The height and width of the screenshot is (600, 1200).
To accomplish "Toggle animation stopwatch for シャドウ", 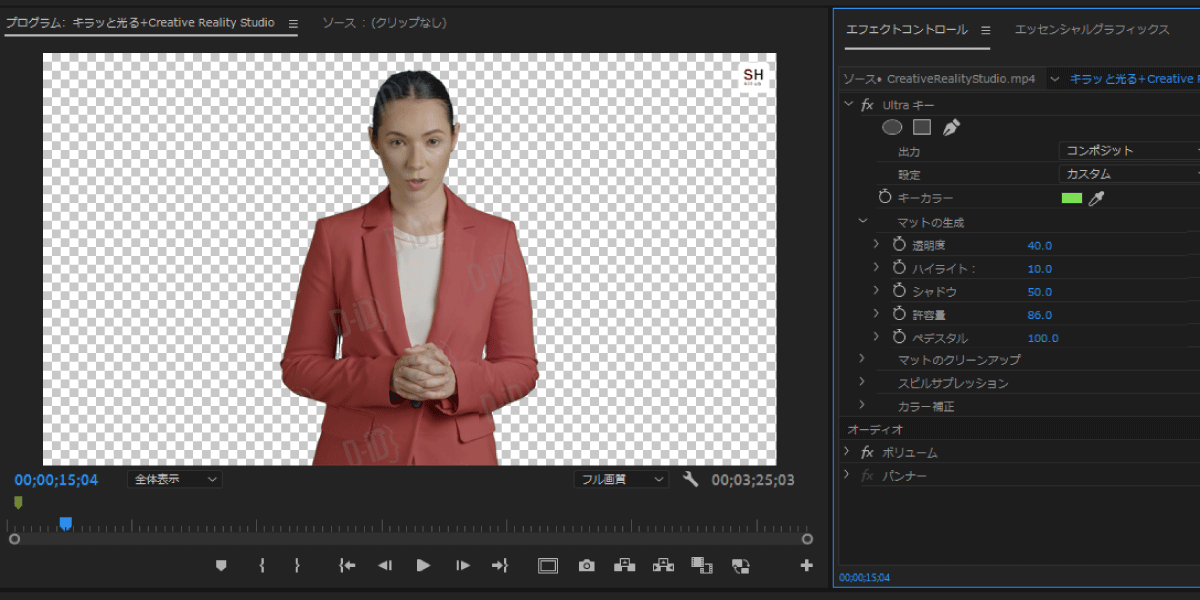I will click(x=899, y=291).
